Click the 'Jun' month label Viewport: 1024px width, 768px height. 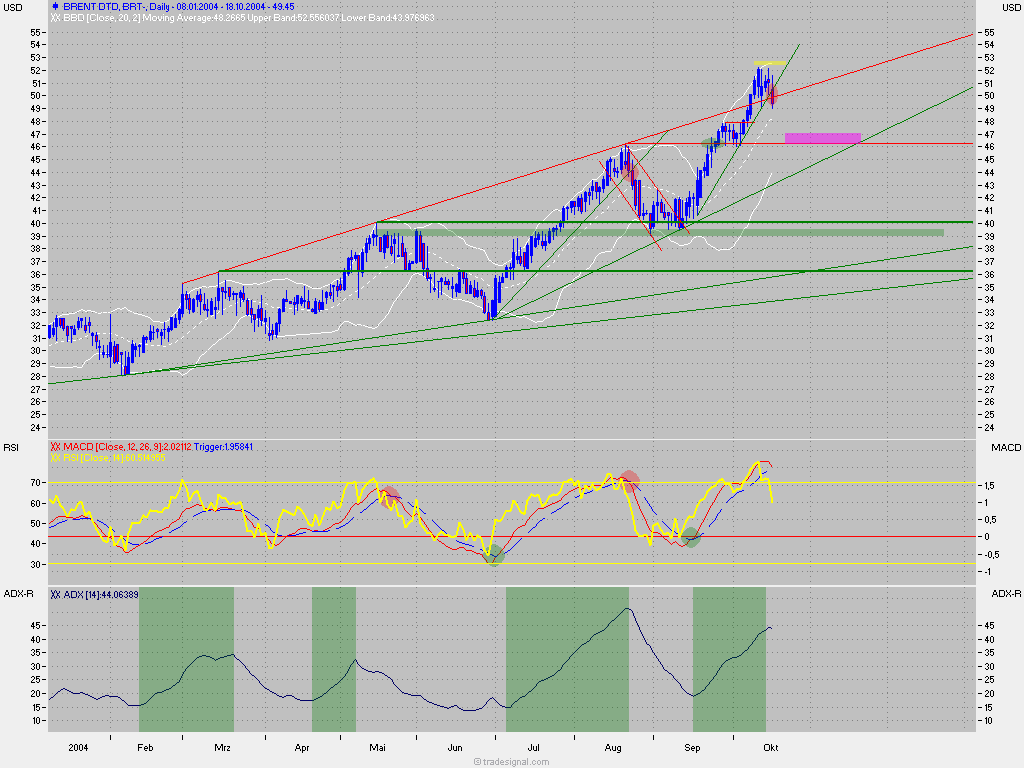pos(455,747)
